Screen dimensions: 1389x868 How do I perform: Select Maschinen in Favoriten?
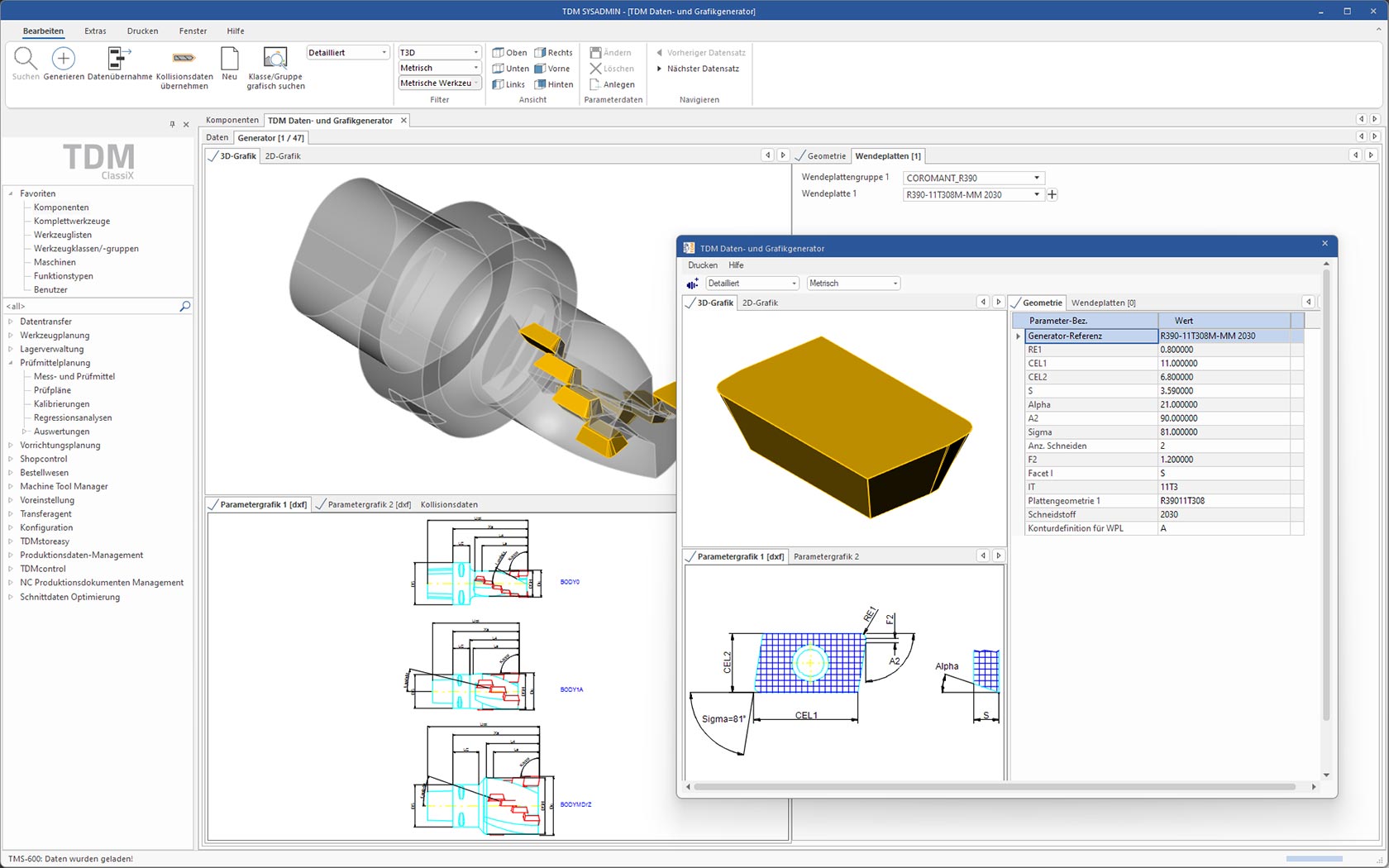(x=55, y=263)
